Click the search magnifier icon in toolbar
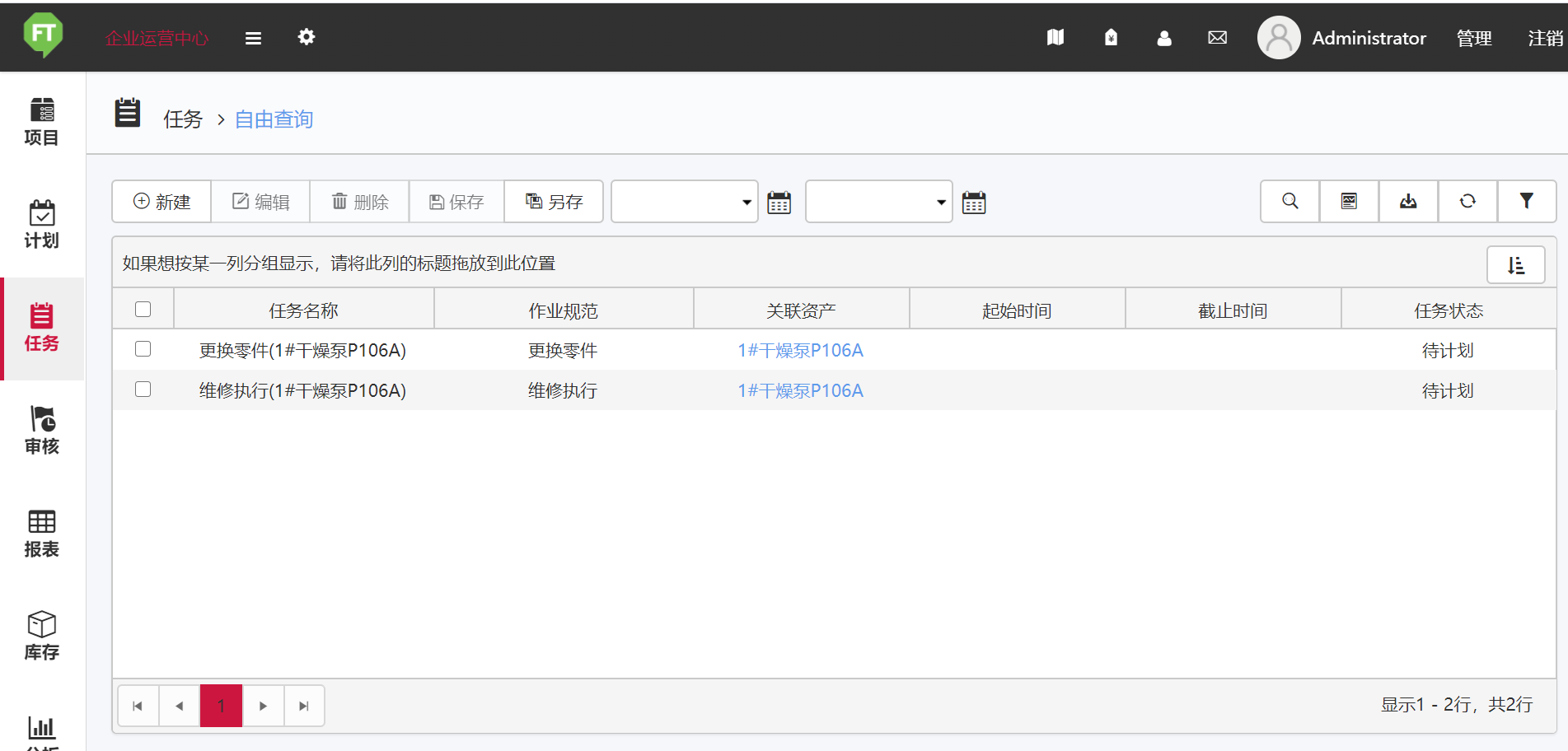 coord(1290,202)
